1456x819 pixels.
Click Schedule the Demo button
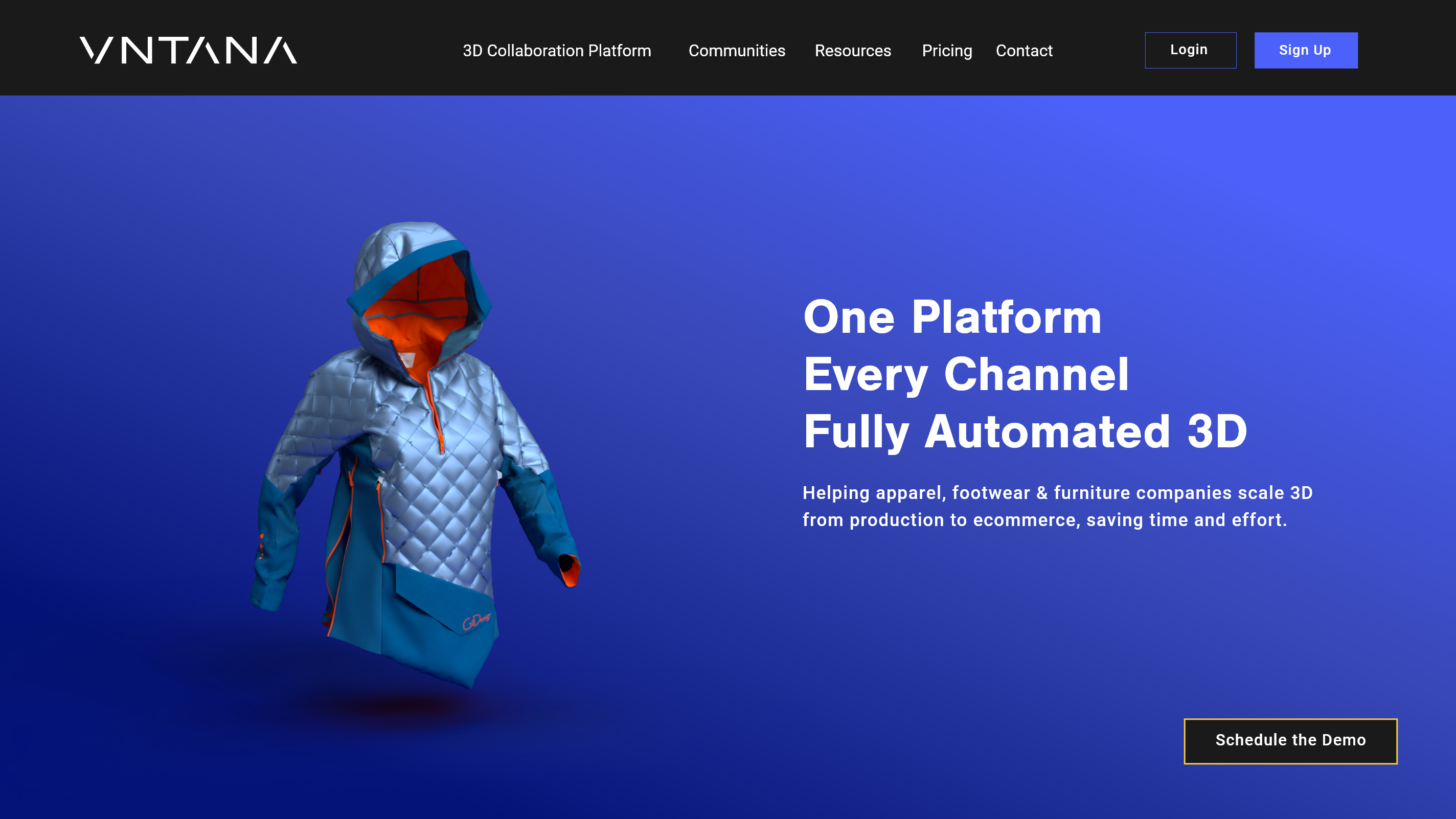pos(1290,740)
